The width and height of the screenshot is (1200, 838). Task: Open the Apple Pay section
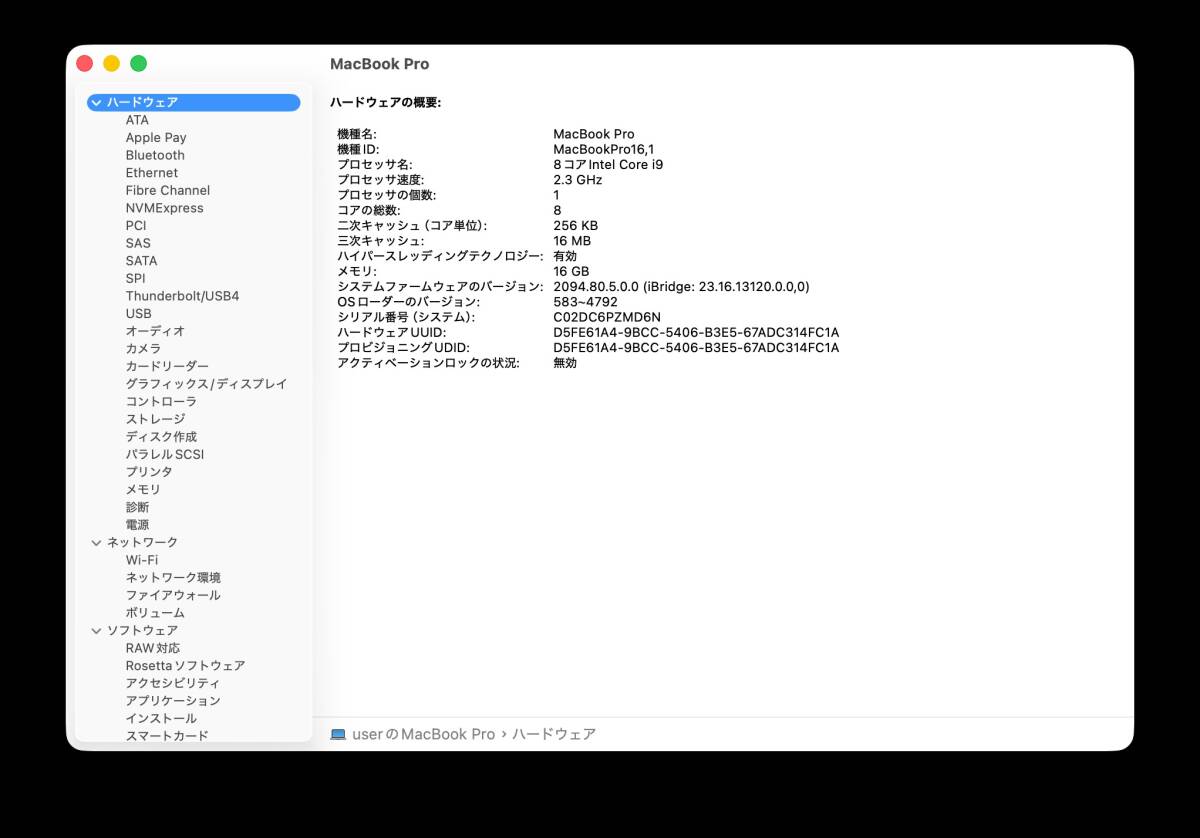[156, 137]
